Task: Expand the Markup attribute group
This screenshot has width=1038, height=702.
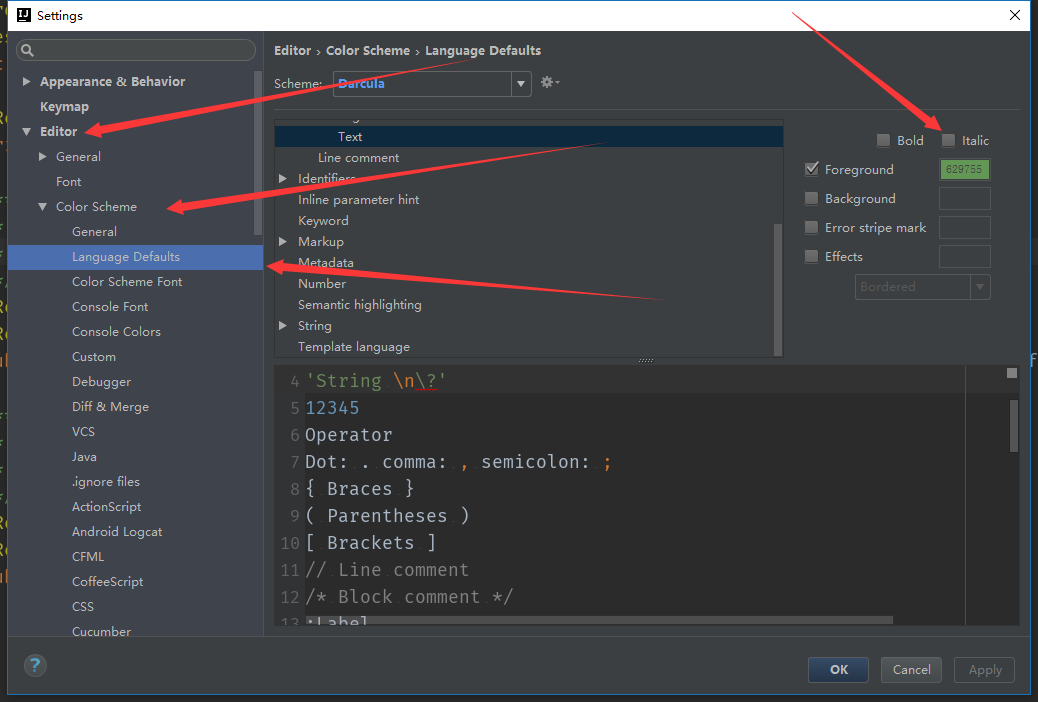Action: tap(283, 242)
